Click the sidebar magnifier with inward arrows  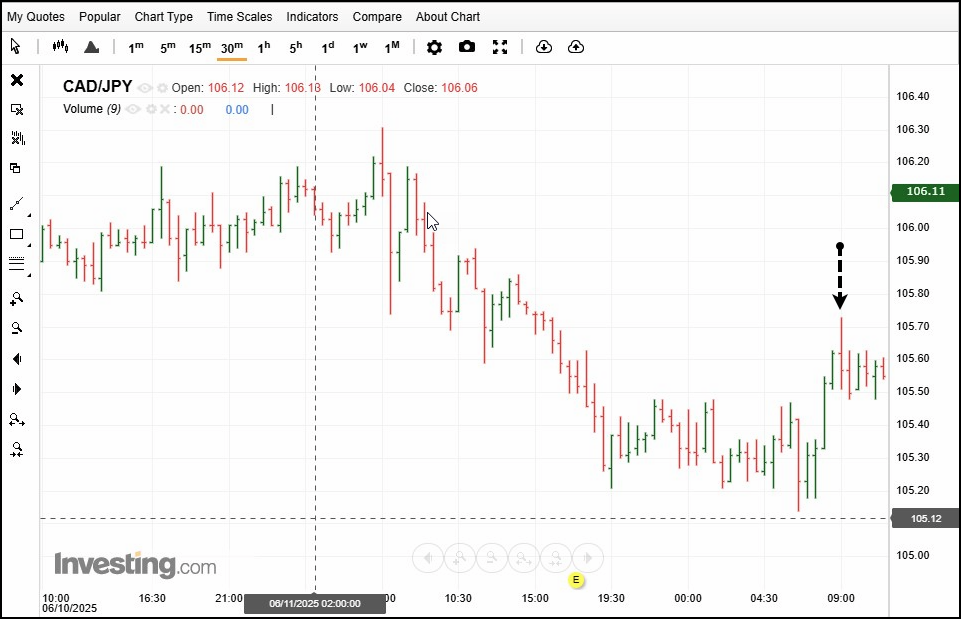click(17, 450)
